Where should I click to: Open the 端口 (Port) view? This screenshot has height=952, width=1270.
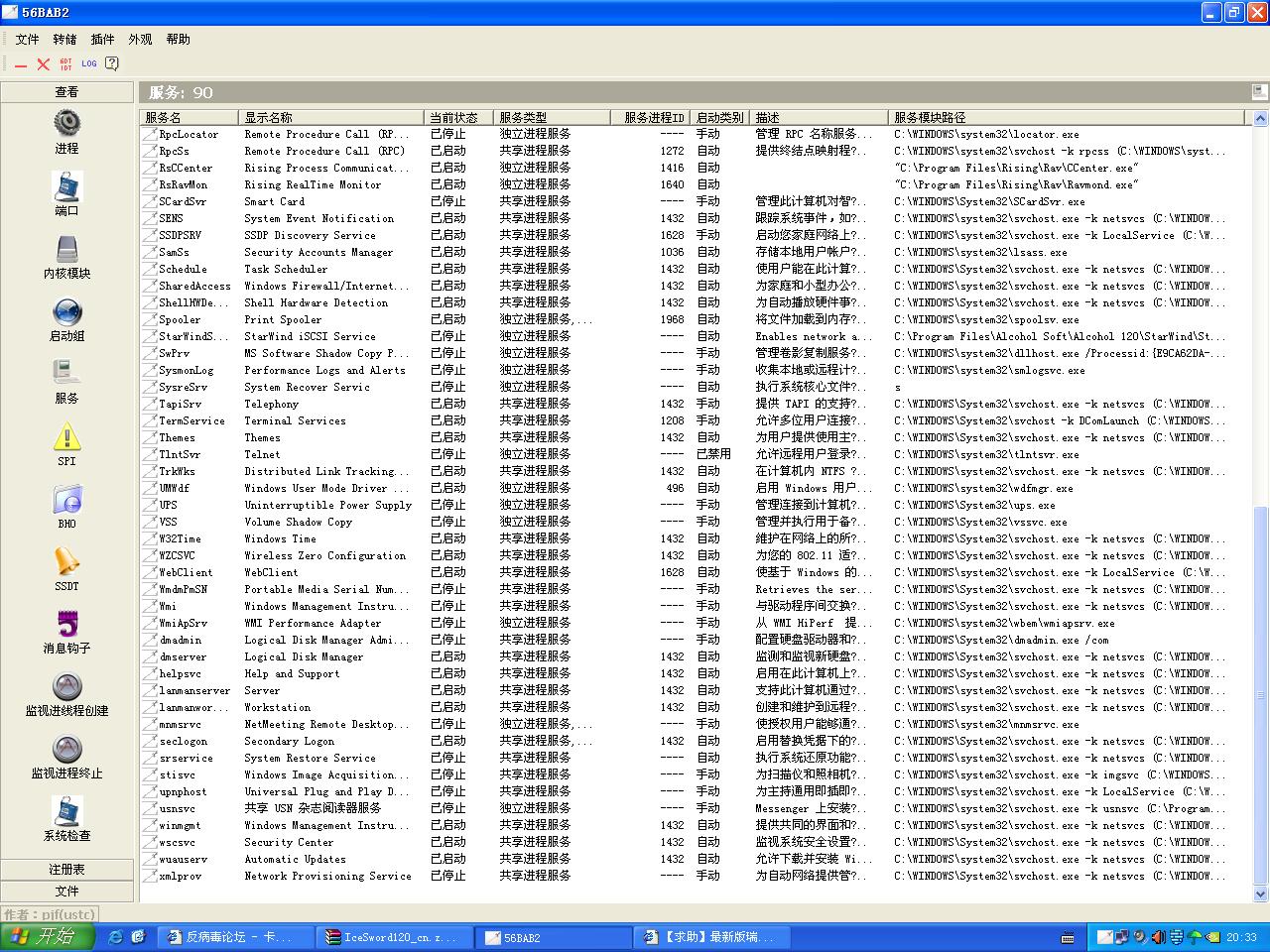66,193
